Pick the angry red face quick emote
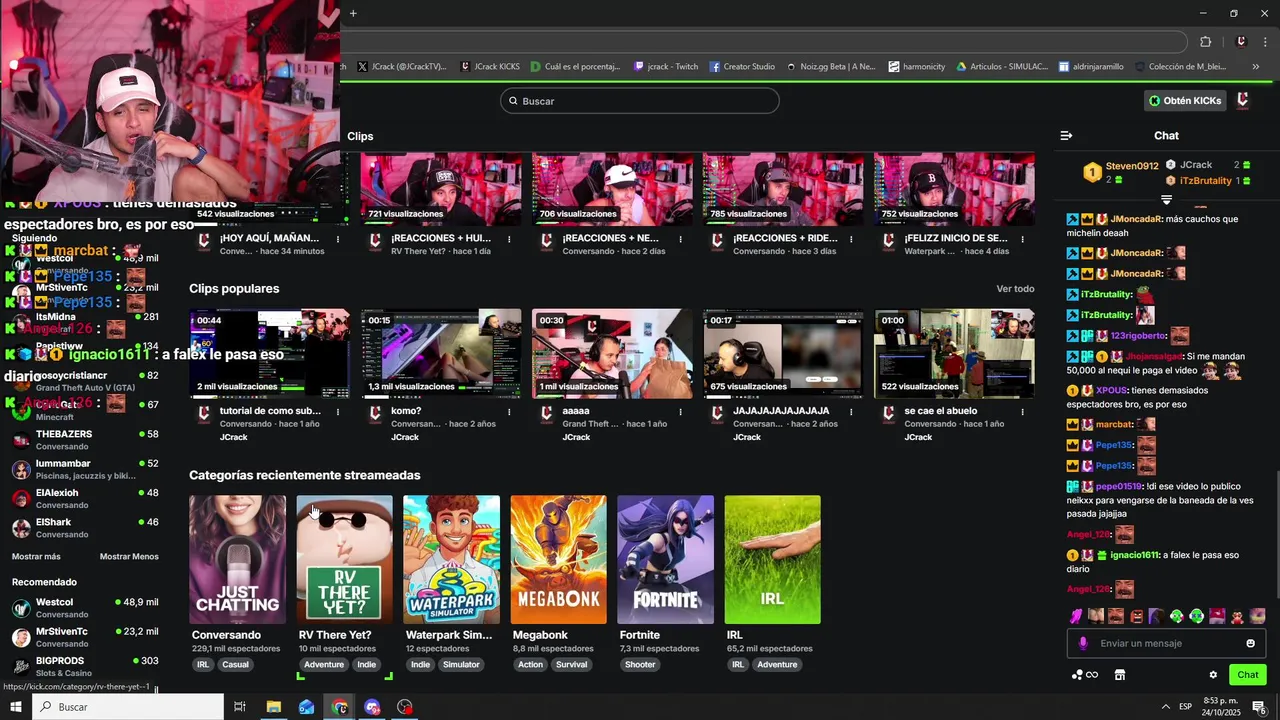The image size is (1280, 720). coord(1136,616)
